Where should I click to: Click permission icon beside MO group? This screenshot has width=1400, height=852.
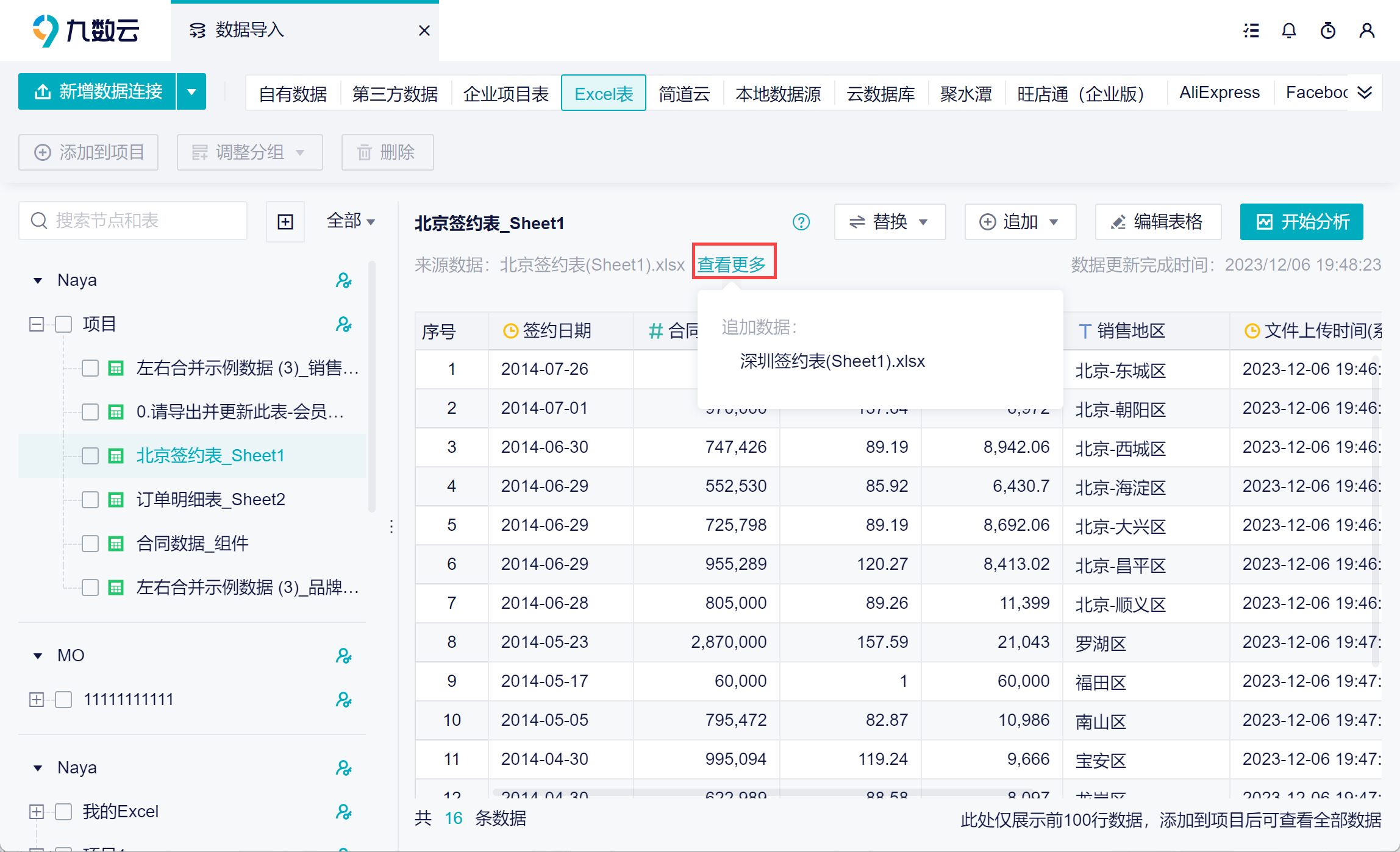[344, 656]
